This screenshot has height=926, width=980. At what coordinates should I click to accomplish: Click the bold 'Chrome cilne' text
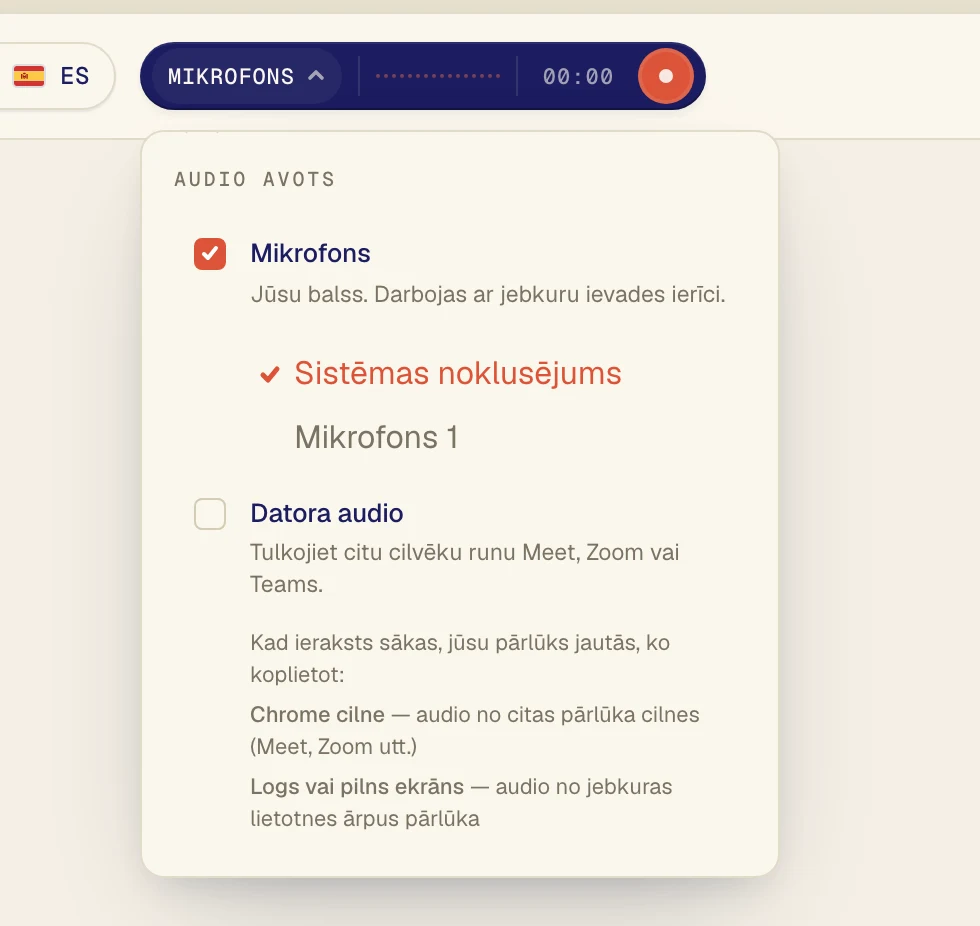coord(318,714)
